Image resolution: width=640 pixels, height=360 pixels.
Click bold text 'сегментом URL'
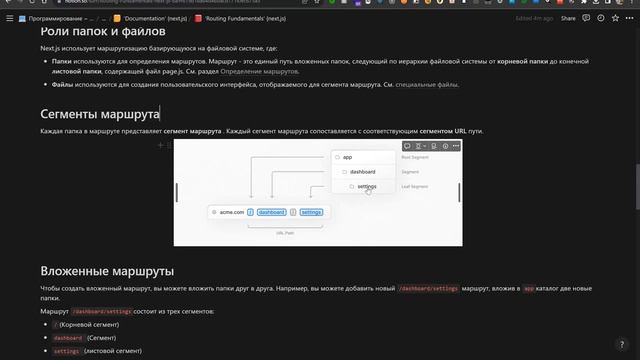click(443, 131)
